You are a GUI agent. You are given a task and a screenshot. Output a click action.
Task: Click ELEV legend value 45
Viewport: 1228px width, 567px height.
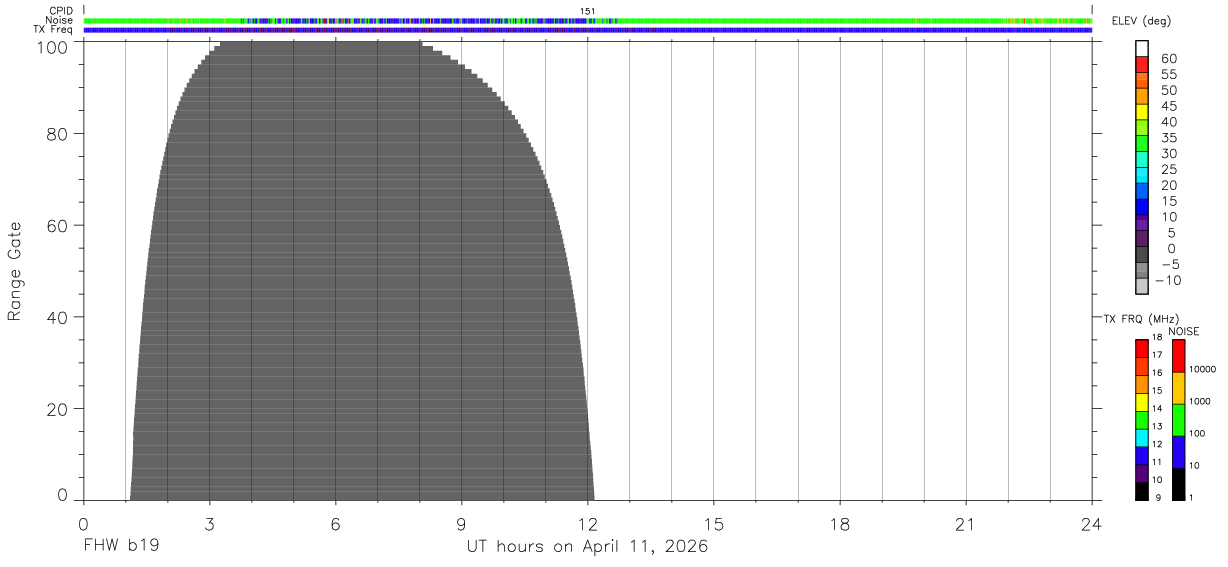click(x=1168, y=106)
